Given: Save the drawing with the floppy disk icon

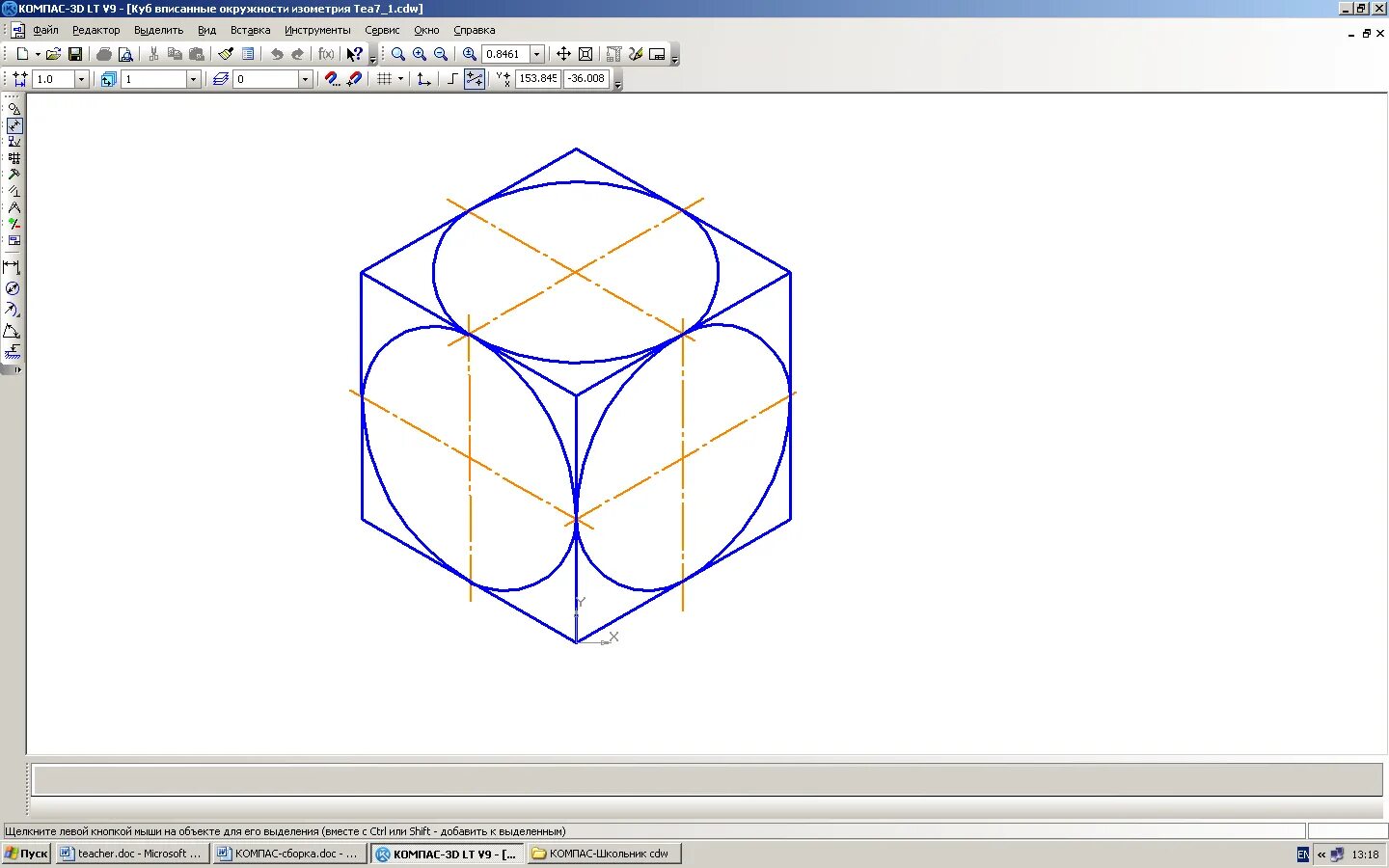Looking at the screenshot, I should pyautogui.click(x=75, y=54).
